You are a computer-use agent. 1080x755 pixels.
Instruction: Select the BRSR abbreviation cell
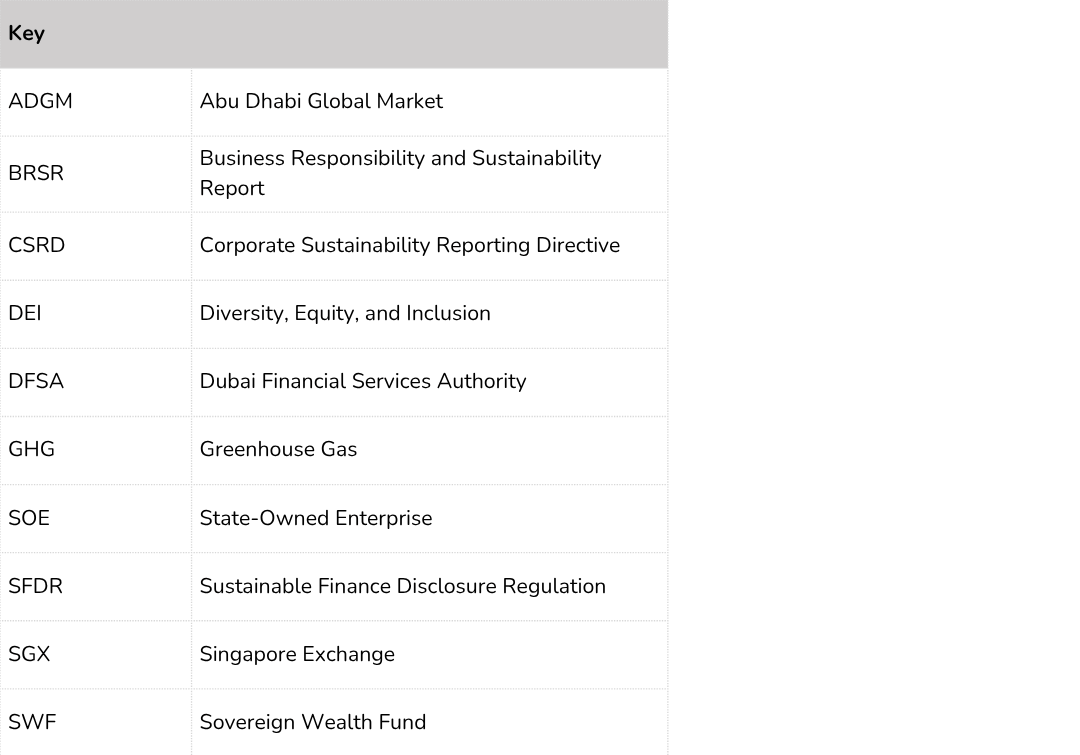96,174
